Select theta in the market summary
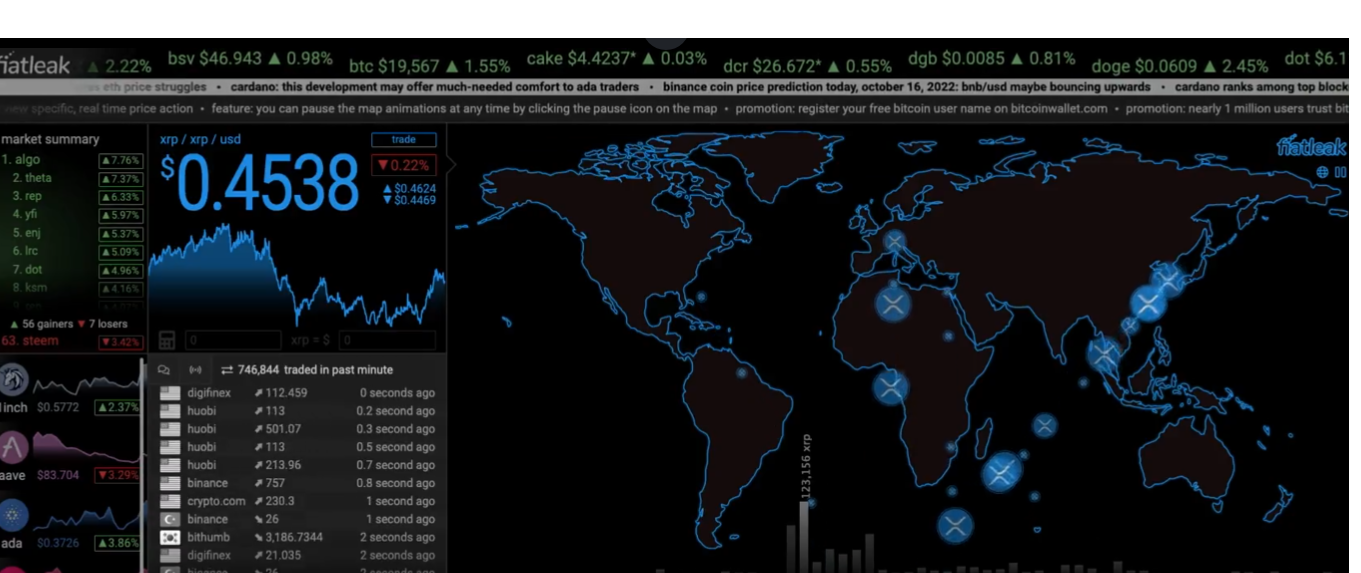Screen dimensions: 1361x573 pyautogui.click(x=32, y=178)
